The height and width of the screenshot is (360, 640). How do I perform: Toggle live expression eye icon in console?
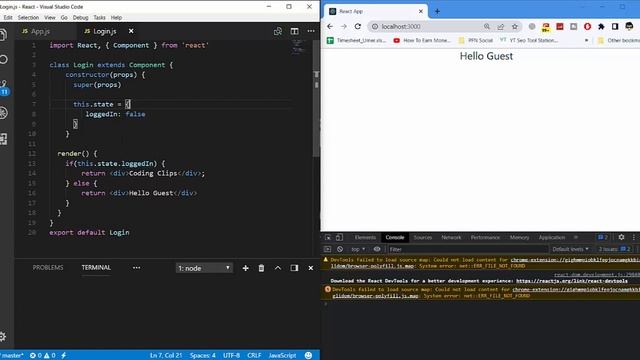pyautogui.click(x=377, y=249)
